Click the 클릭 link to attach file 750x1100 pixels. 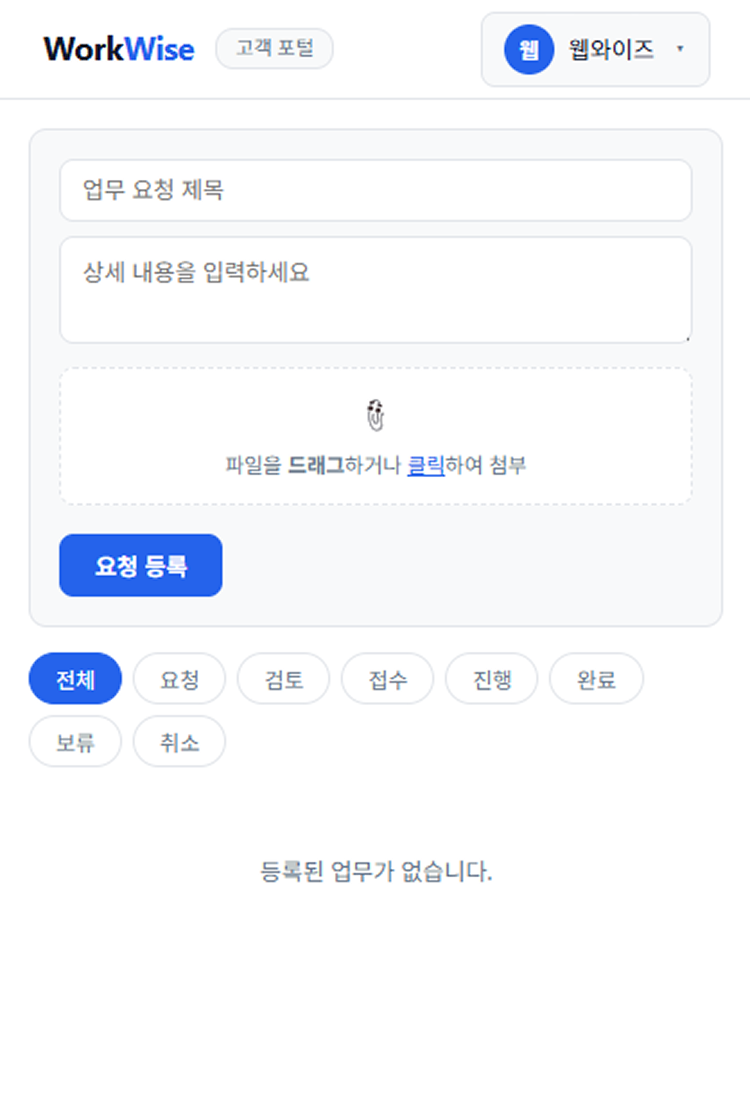point(426,465)
